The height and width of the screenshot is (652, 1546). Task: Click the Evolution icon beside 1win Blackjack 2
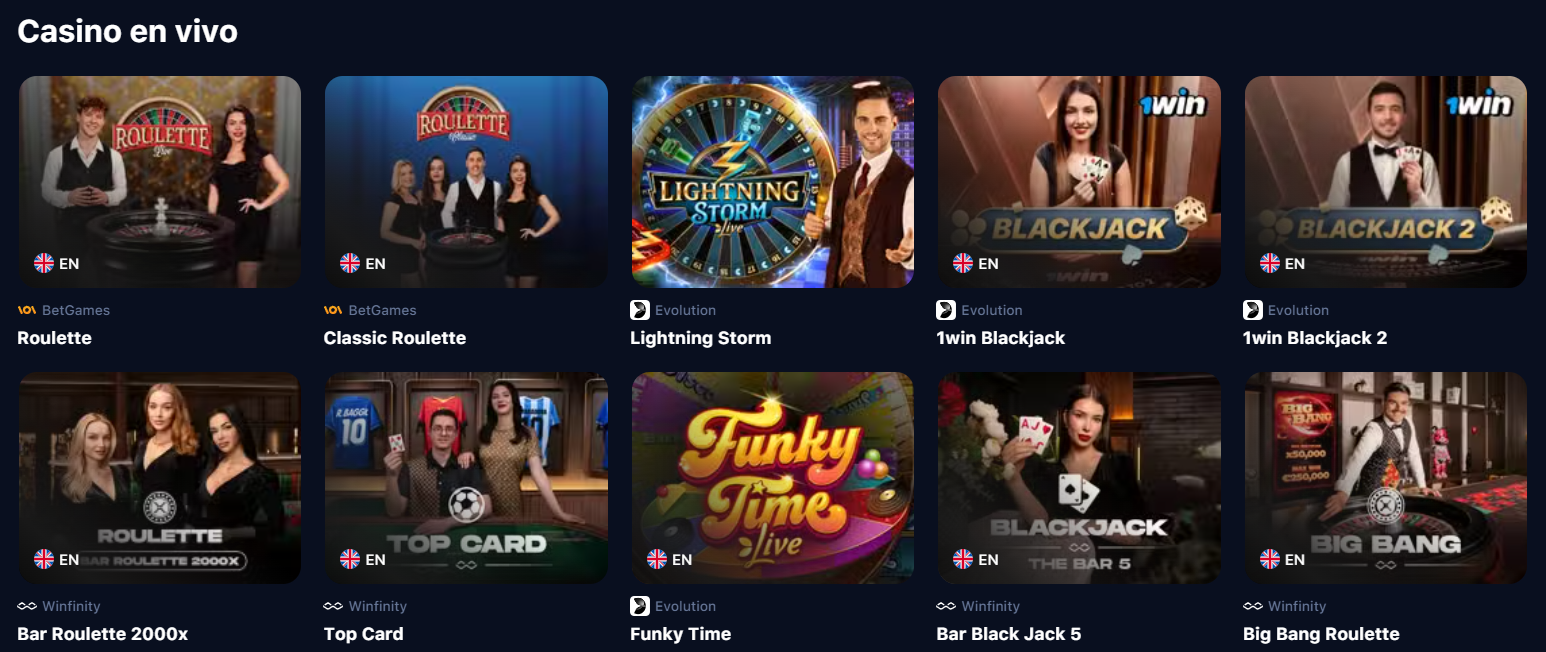tap(1252, 310)
